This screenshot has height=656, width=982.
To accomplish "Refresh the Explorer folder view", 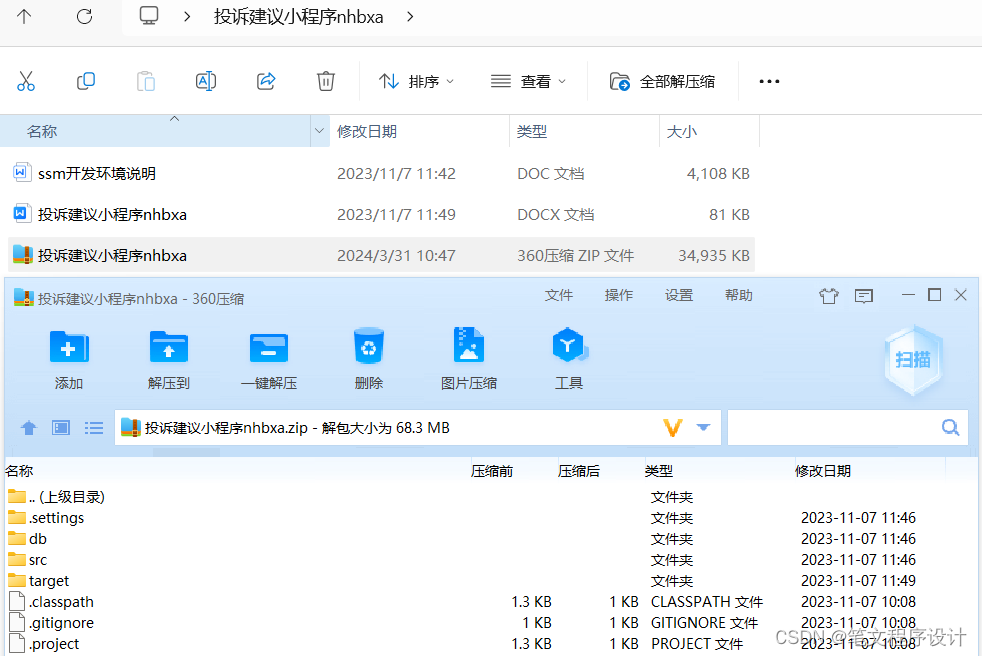I will pos(85,16).
